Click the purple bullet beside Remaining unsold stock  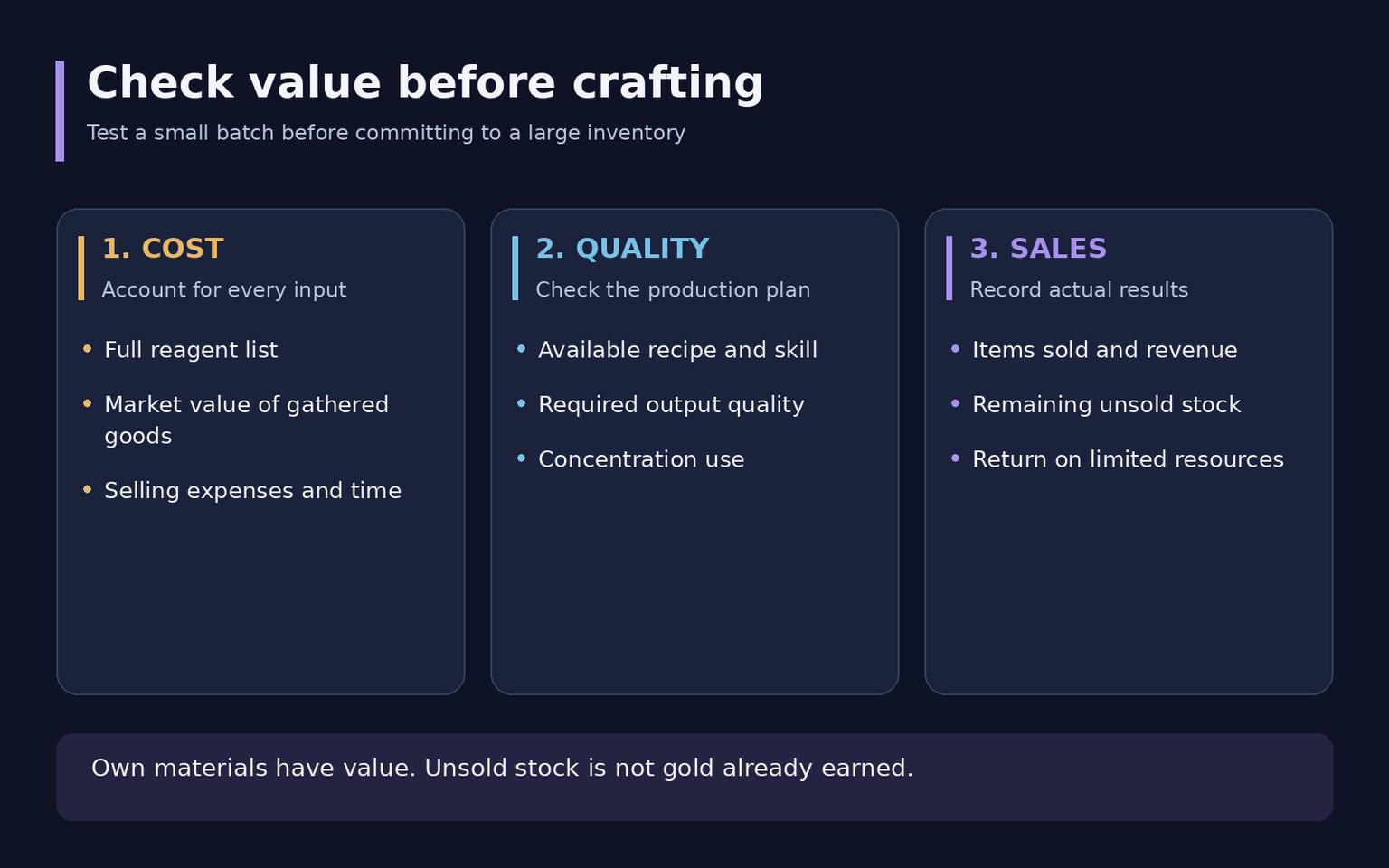[x=955, y=404]
